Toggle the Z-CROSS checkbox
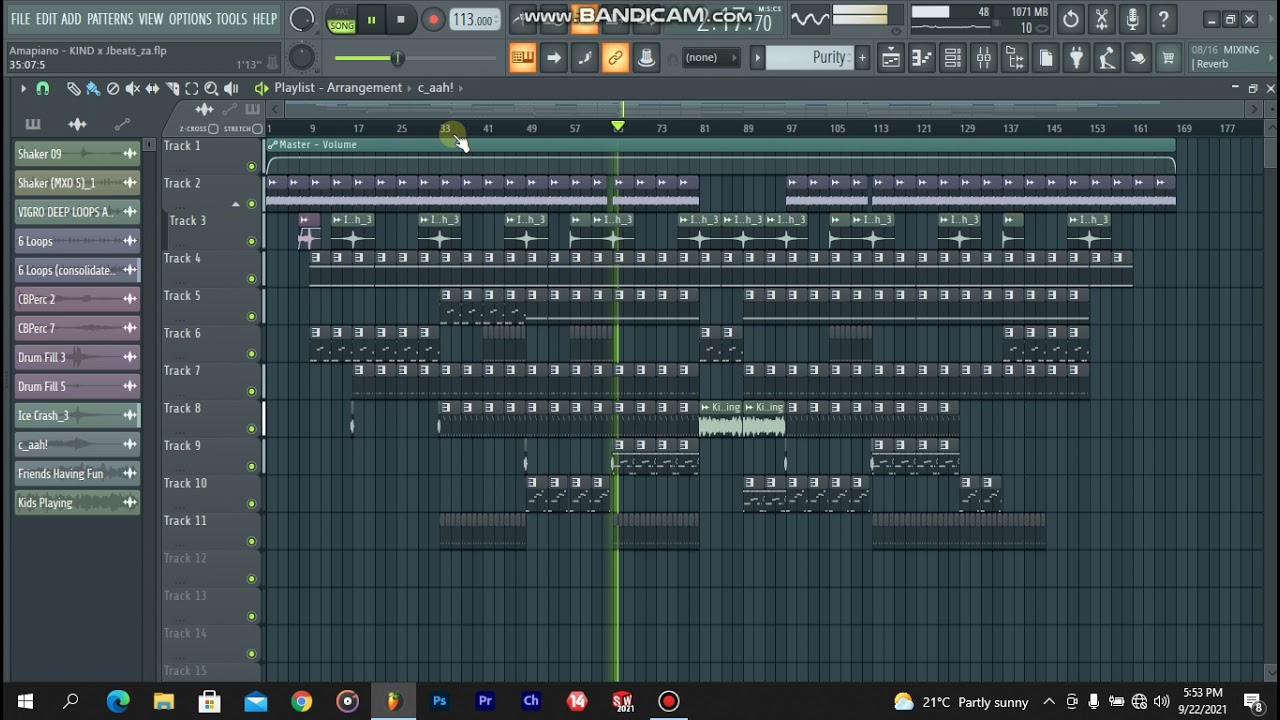The width and height of the screenshot is (1280, 720). 214,129
